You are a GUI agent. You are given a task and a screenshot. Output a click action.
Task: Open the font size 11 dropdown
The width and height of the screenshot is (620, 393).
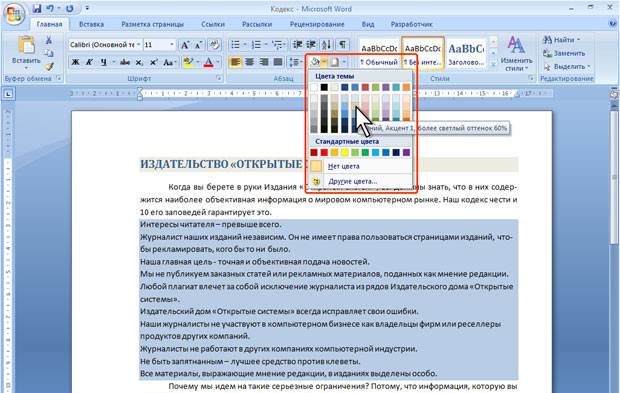coord(172,45)
